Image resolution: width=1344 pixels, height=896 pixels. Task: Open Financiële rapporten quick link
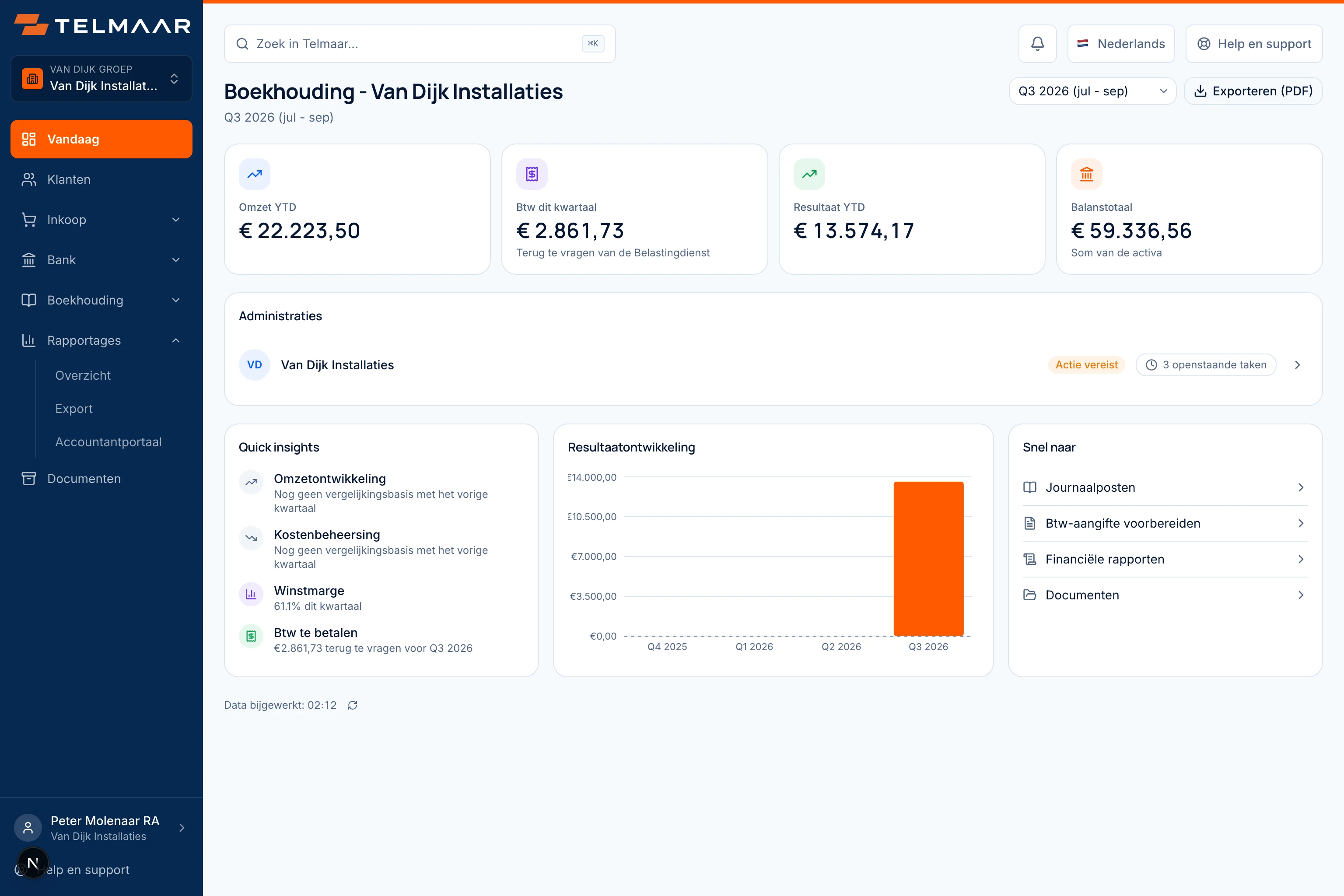pos(1165,560)
